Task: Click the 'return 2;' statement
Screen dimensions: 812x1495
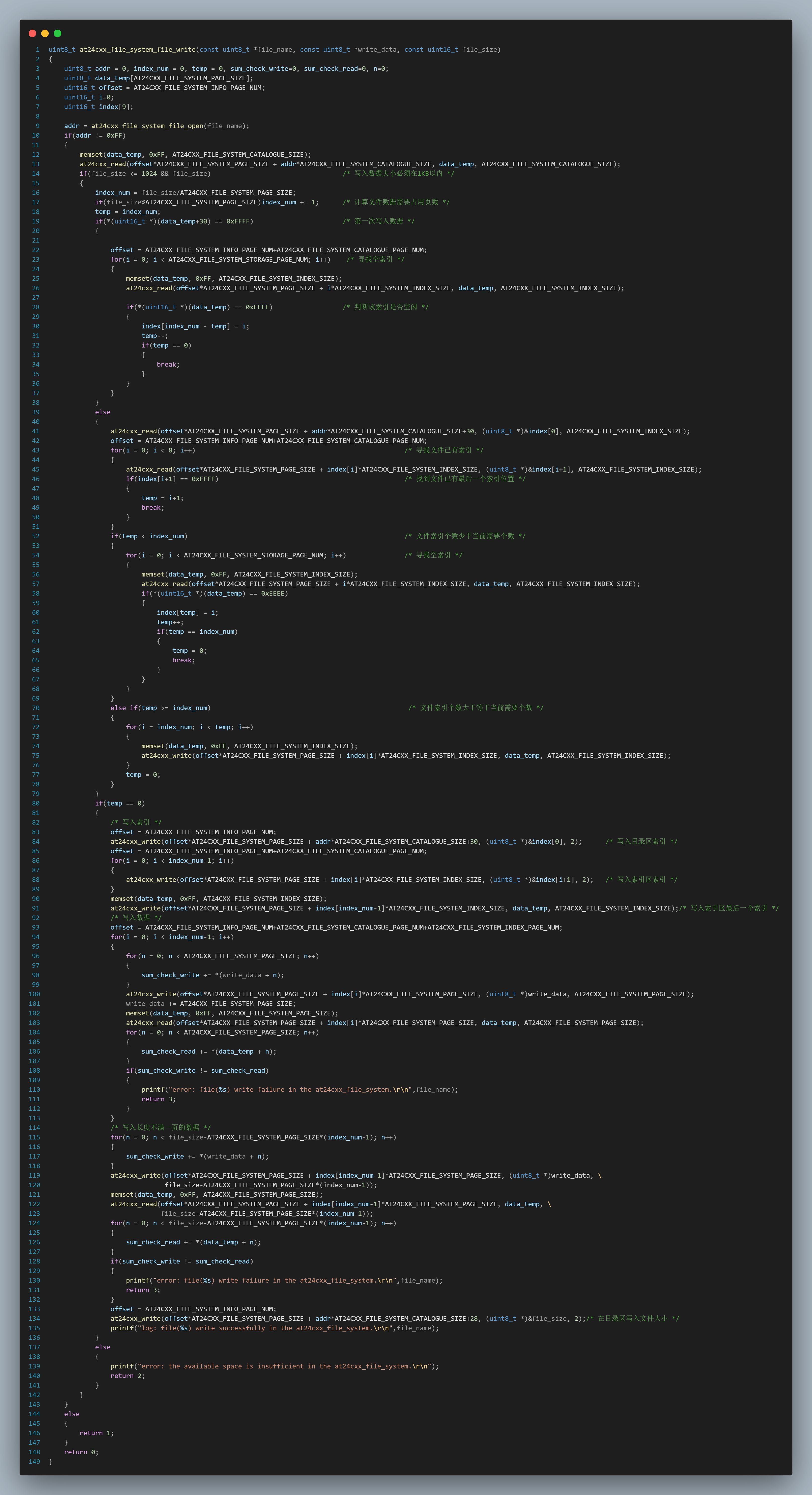Action: [128, 1376]
